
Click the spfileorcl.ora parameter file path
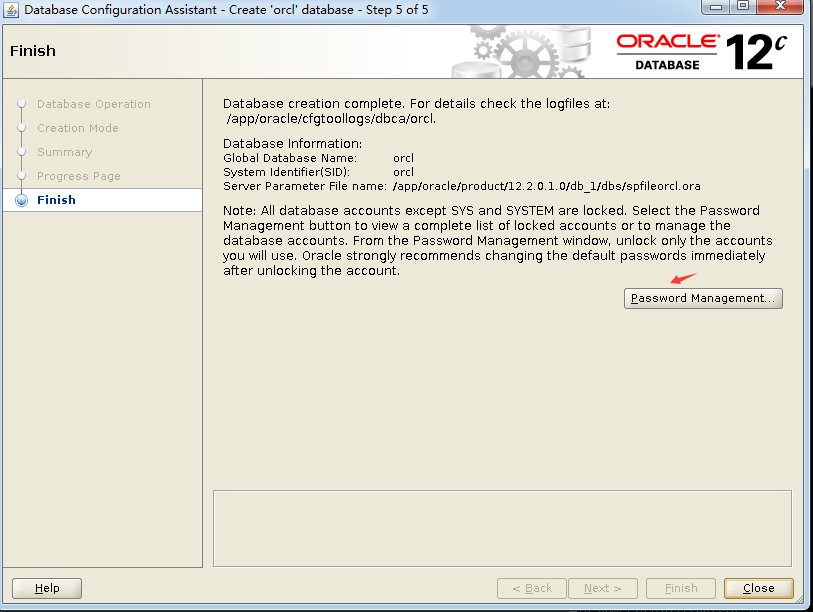pyautogui.click(x=546, y=186)
